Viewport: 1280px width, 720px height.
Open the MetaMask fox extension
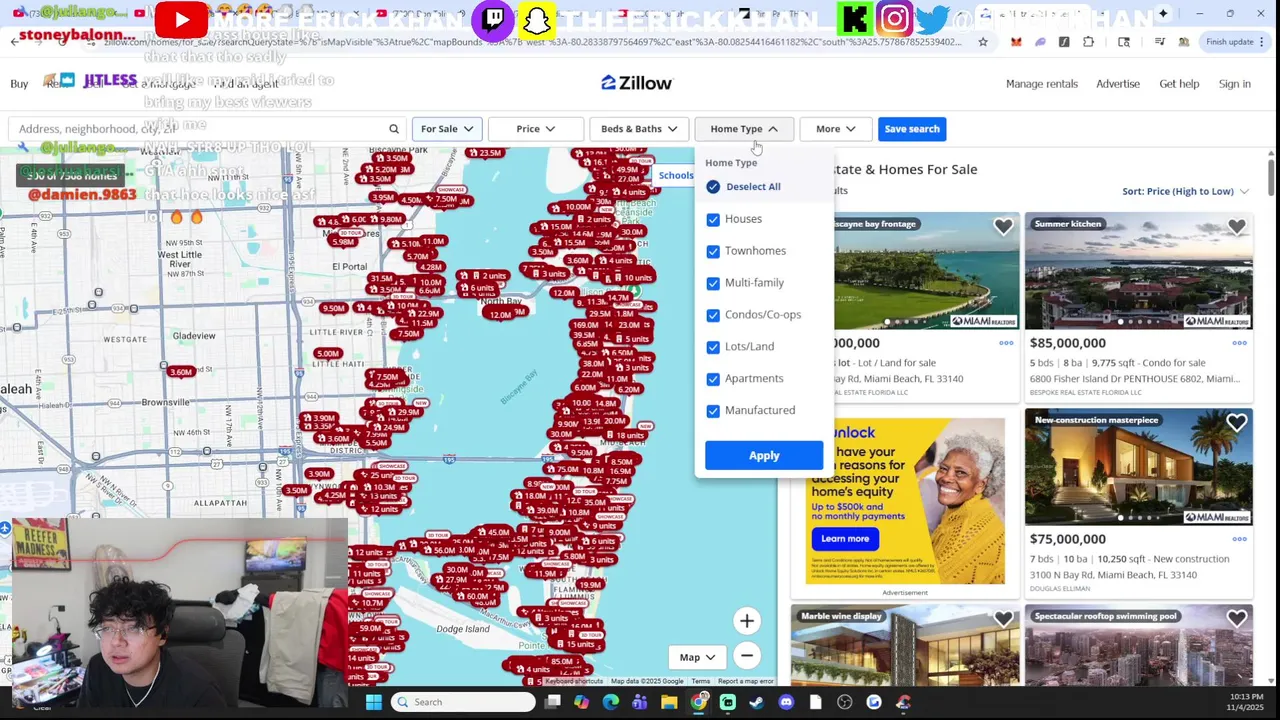pos(1016,42)
